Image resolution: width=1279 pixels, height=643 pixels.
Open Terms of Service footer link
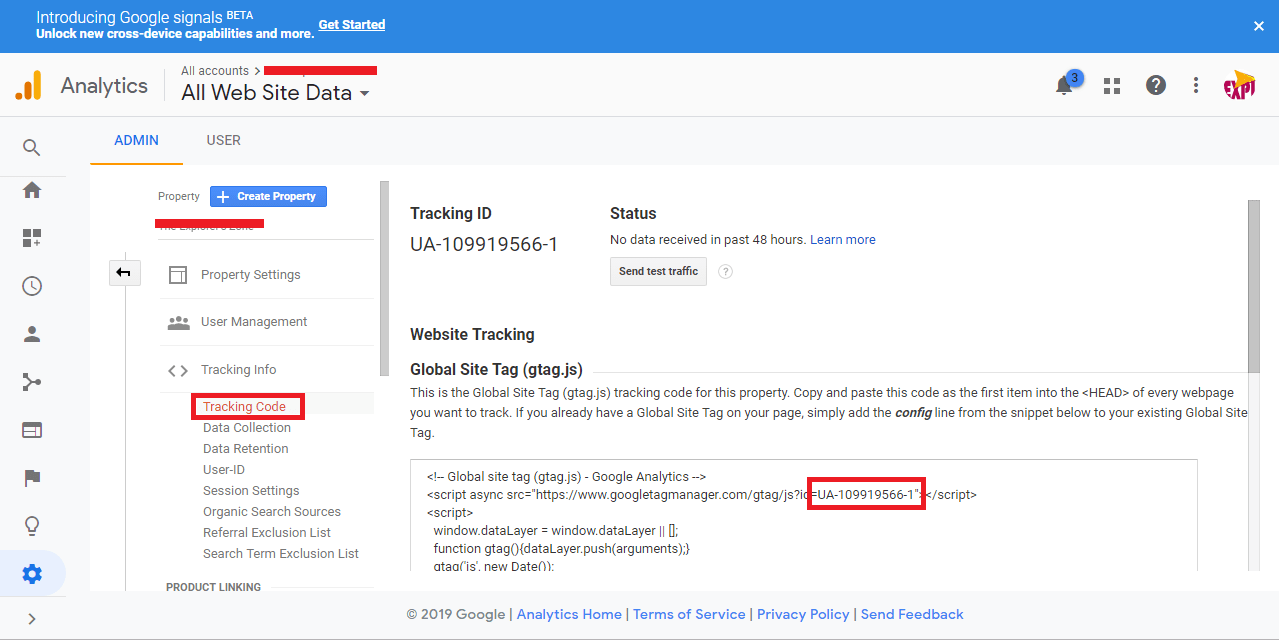coord(689,614)
